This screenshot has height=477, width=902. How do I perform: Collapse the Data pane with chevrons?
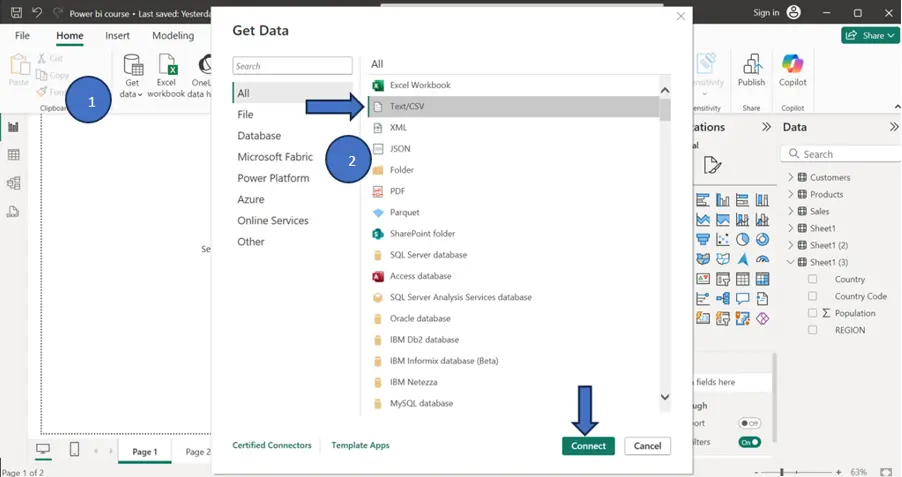click(893, 127)
